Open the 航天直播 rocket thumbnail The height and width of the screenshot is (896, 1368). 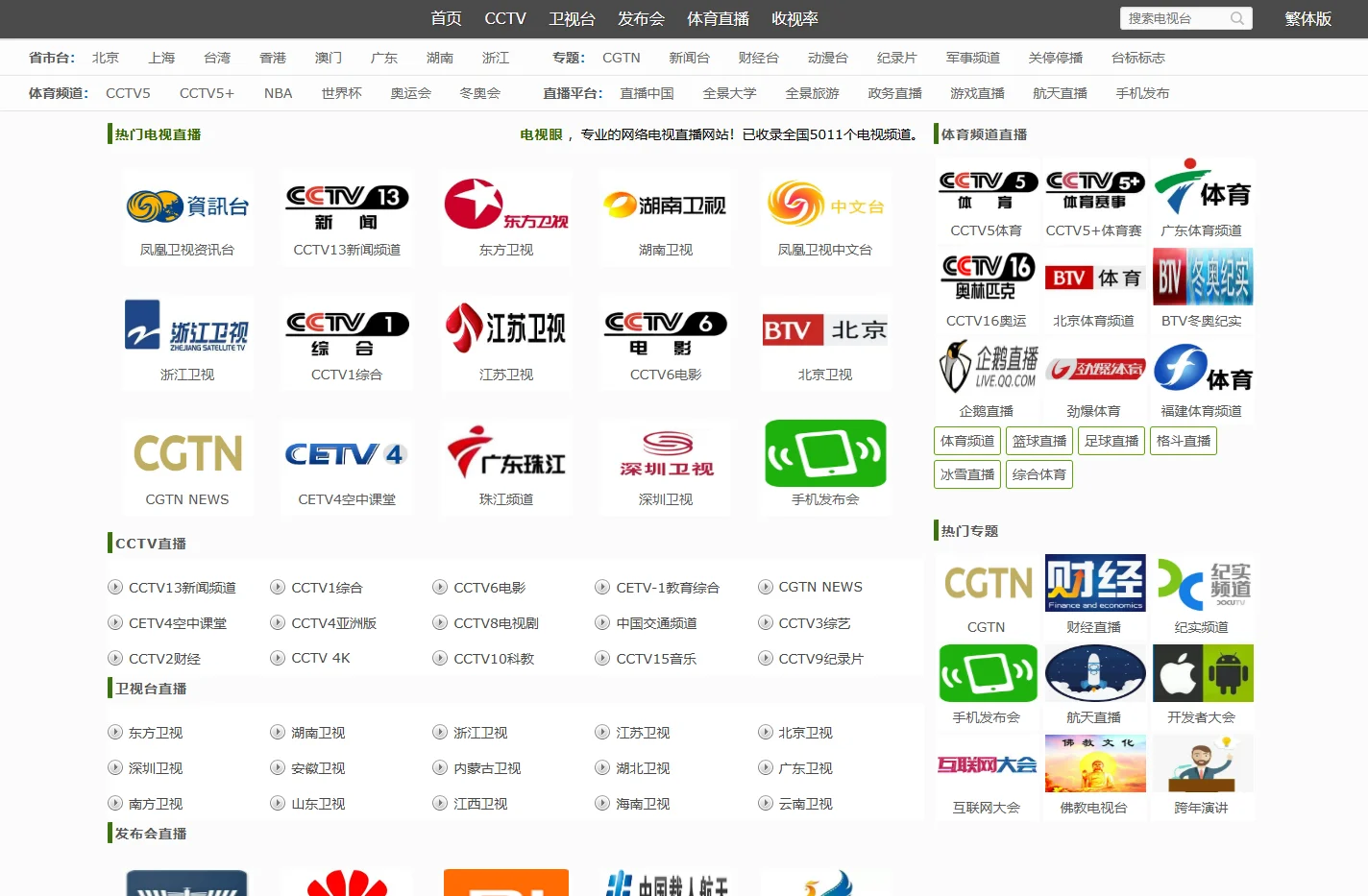coord(1095,673)
